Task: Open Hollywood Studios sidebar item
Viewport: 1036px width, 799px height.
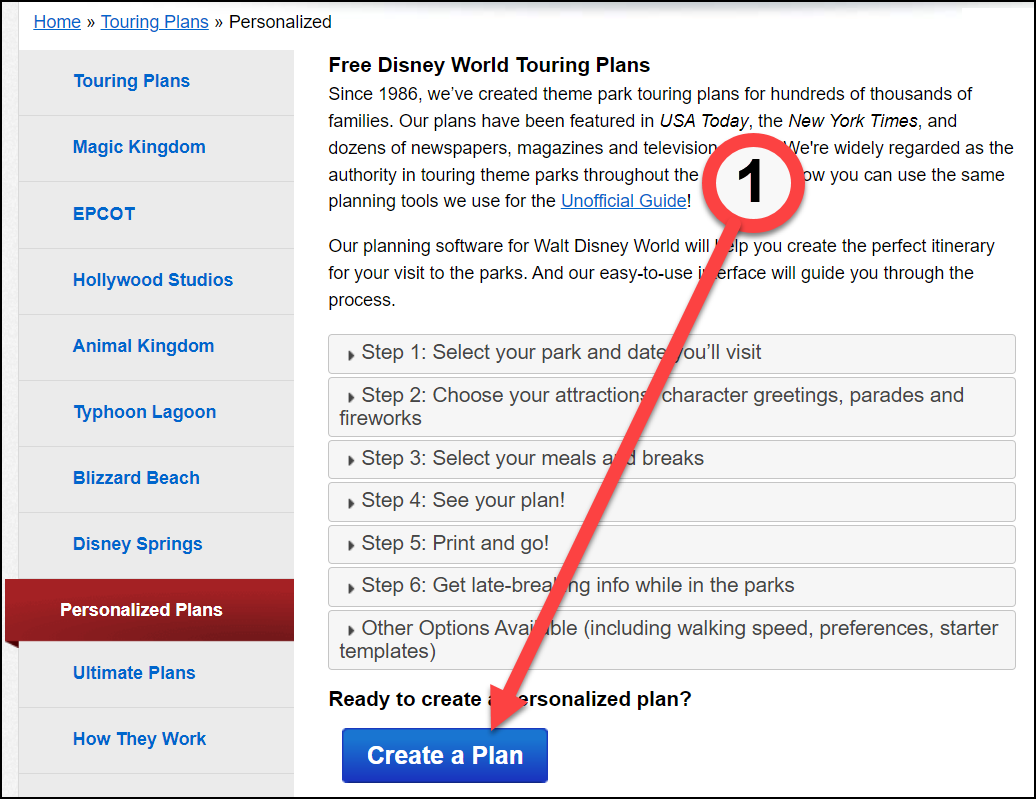Action: 153,280
